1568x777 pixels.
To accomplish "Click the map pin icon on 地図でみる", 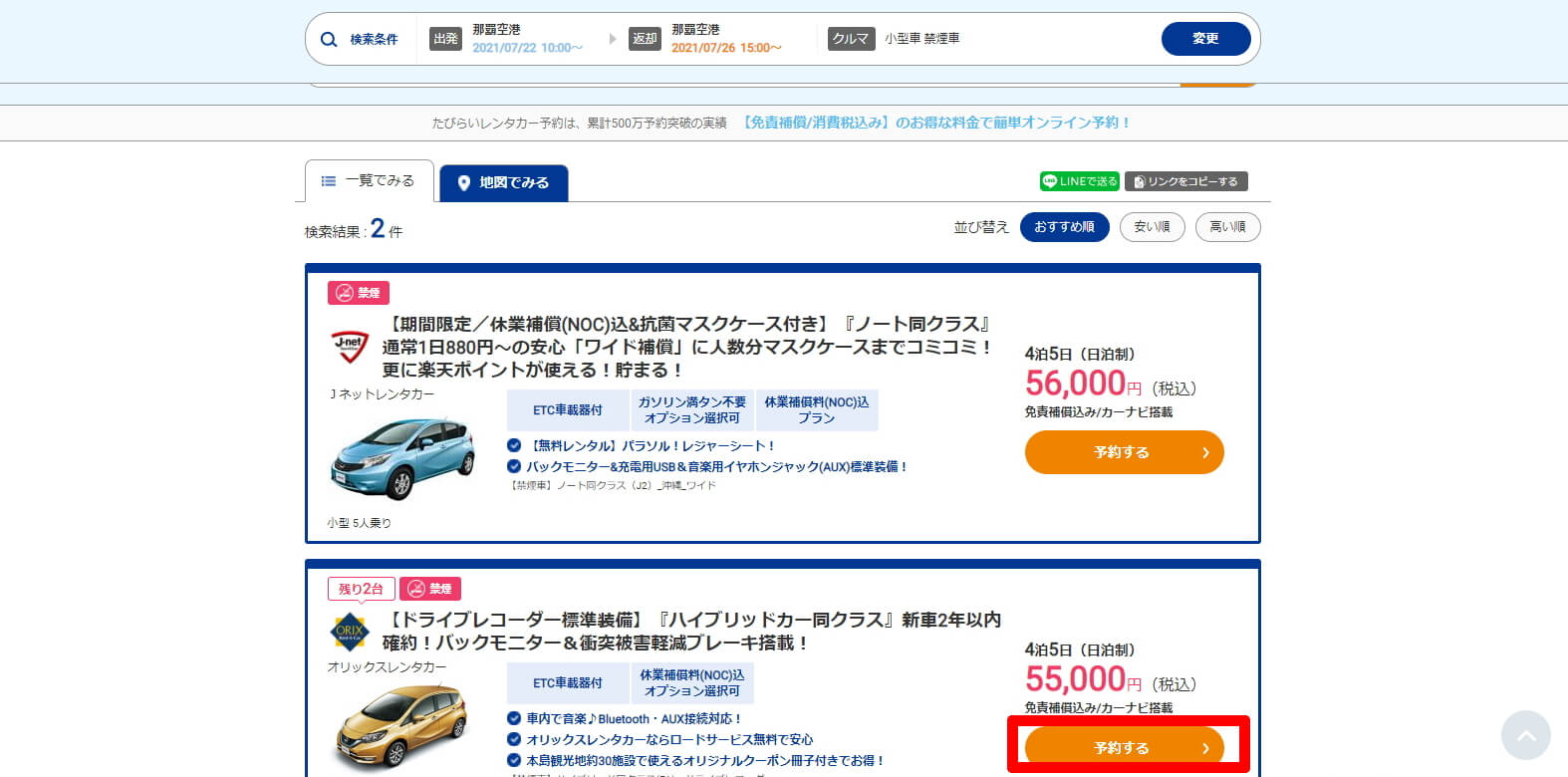I will pyautogui.click(x=463, y=183).
